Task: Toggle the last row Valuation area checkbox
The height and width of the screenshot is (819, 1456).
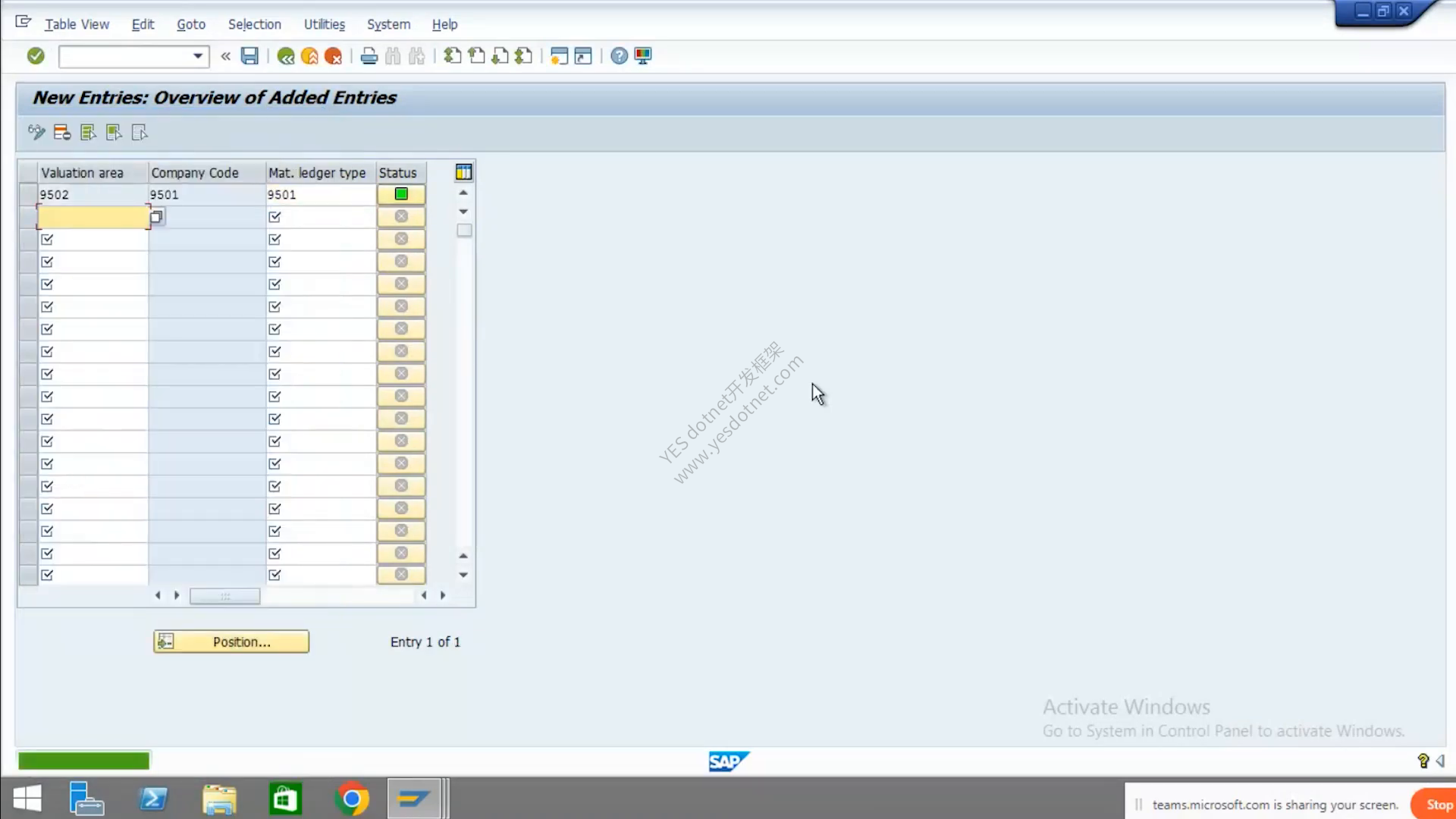Action: click(47, 575)
